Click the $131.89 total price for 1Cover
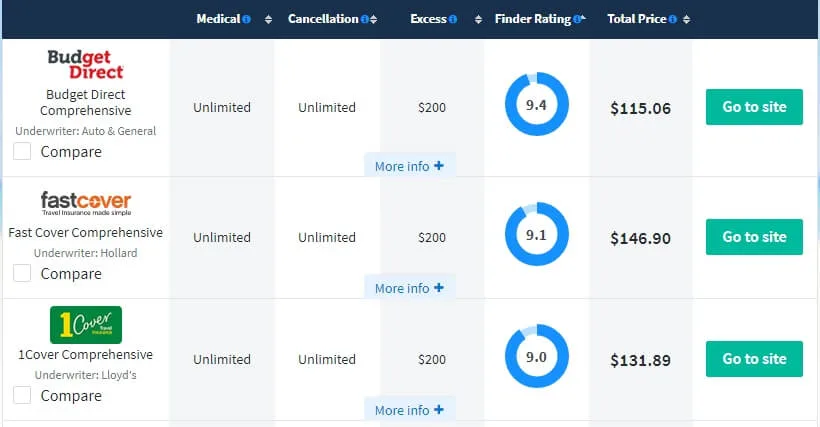 640,360
